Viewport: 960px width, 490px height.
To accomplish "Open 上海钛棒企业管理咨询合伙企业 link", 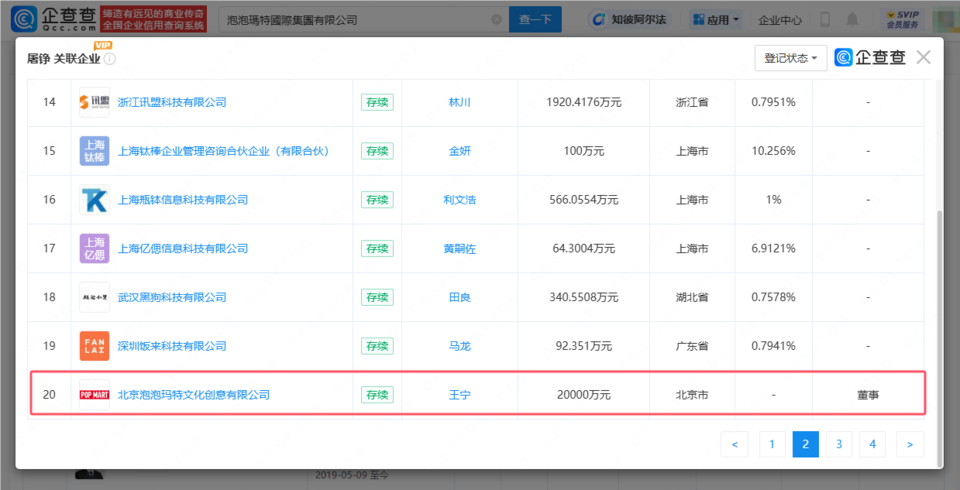I will (x=224, y=151).
